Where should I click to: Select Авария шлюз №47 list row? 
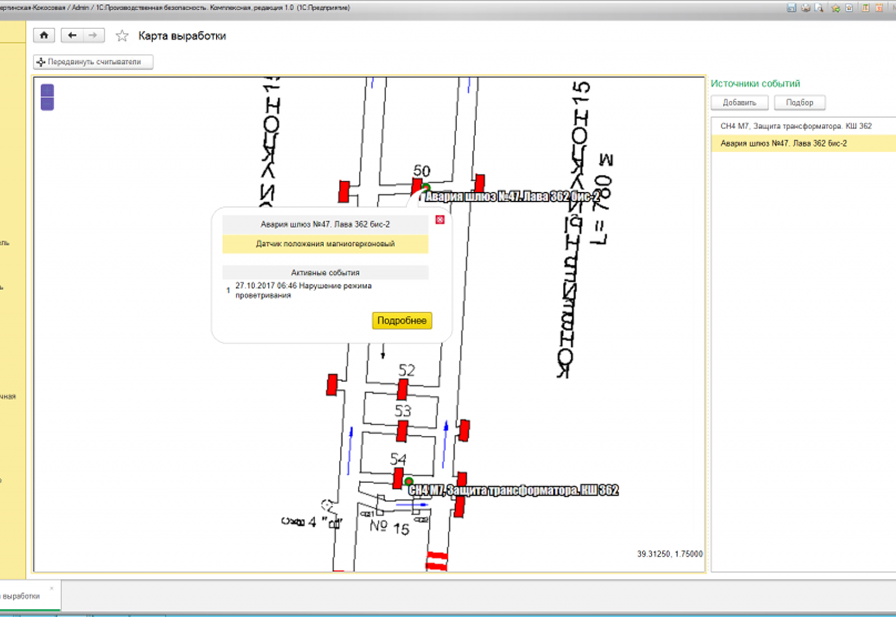784,143
